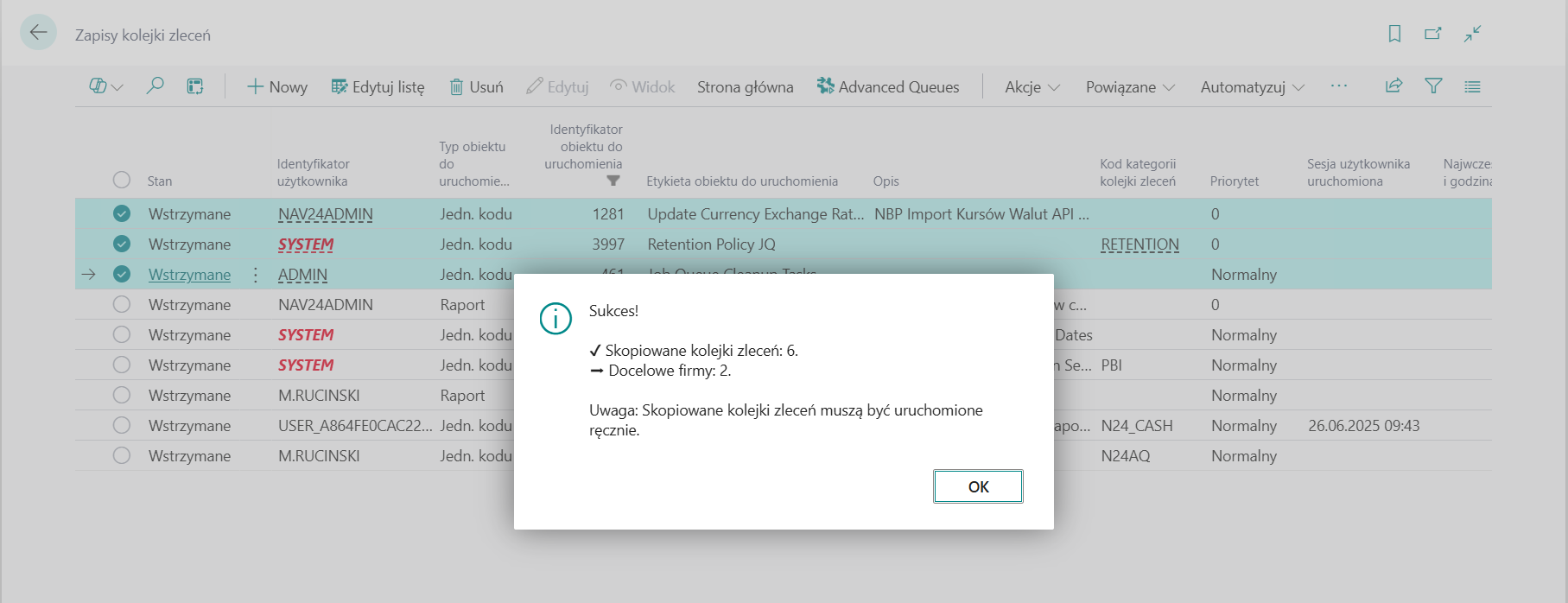Expand the Powiązane dropdown menu

click(x=1130, y=87)
